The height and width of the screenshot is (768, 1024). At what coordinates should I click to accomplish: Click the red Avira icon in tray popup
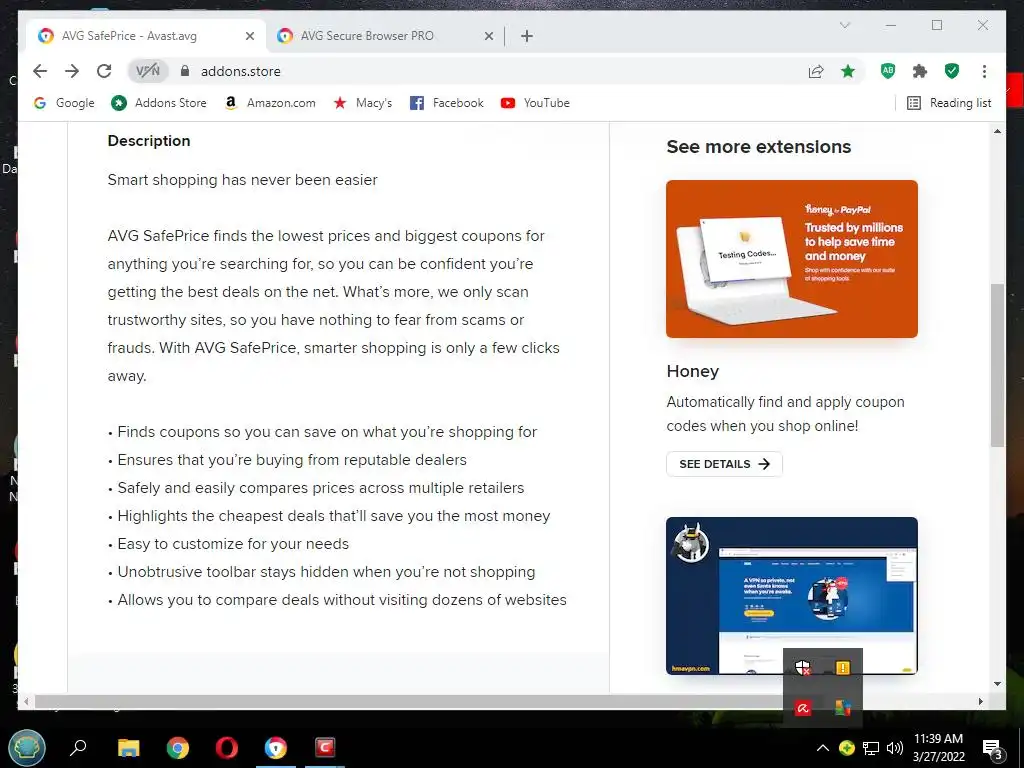[x=803, y=708]
